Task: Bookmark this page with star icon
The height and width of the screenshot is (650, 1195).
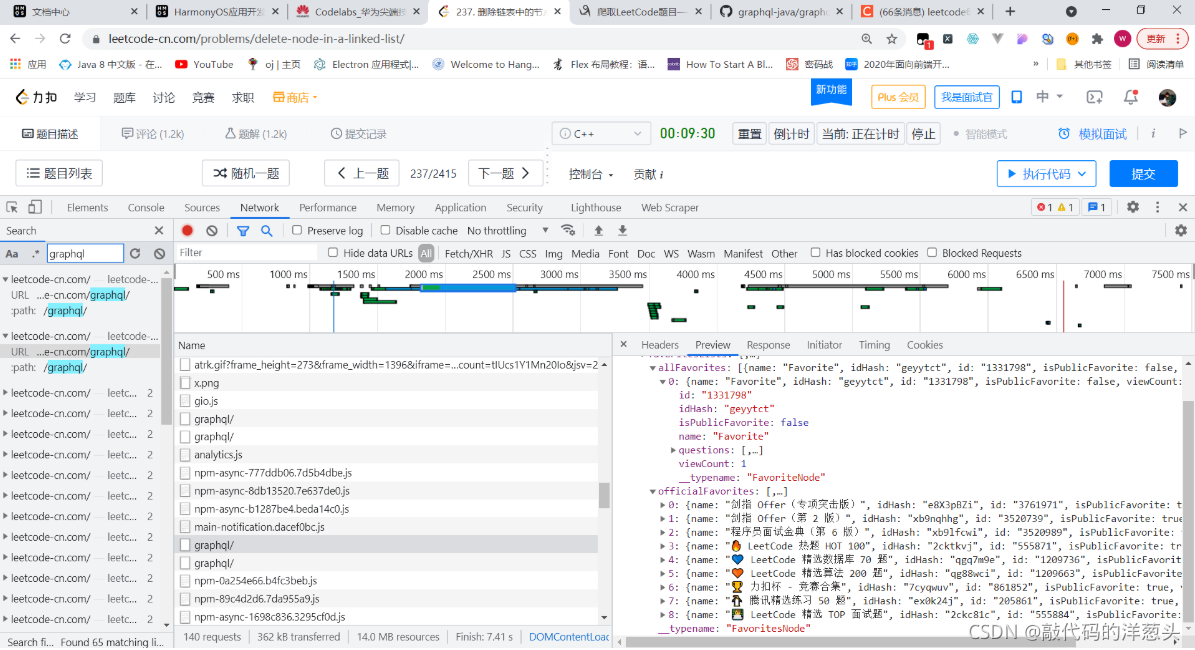Action: pyautogui.click(x=892, y=38)
